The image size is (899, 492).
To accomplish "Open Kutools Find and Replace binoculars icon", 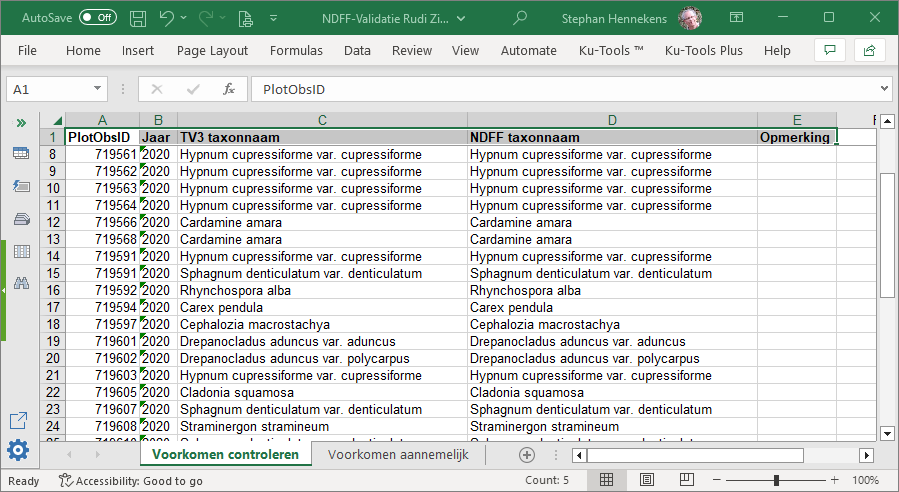I will point(20,283).
